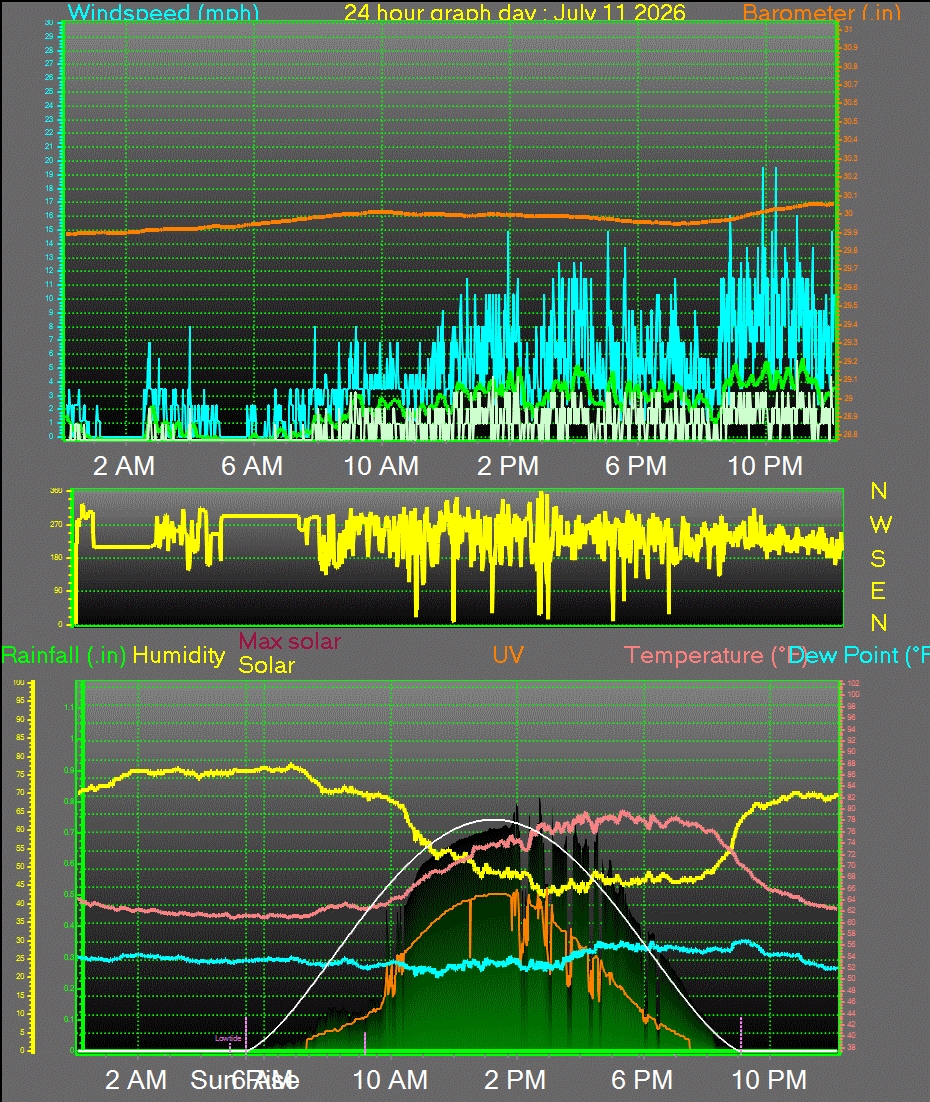Select the 6 PM label under the temperature chart
The width and height of the screenshot is (930, 1102).
(x=642, y=1080)
